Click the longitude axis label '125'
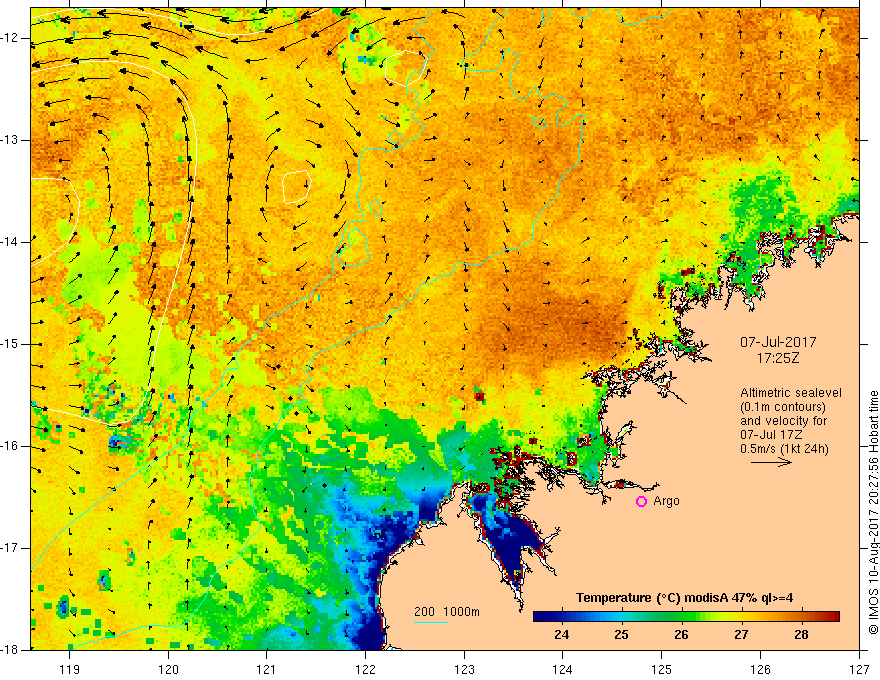 [x=662, y=669]
